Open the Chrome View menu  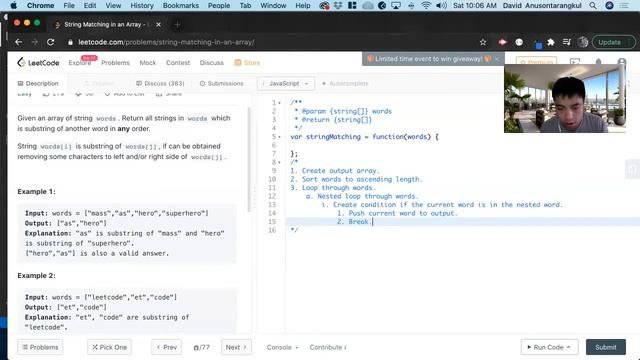click(113, 5)
